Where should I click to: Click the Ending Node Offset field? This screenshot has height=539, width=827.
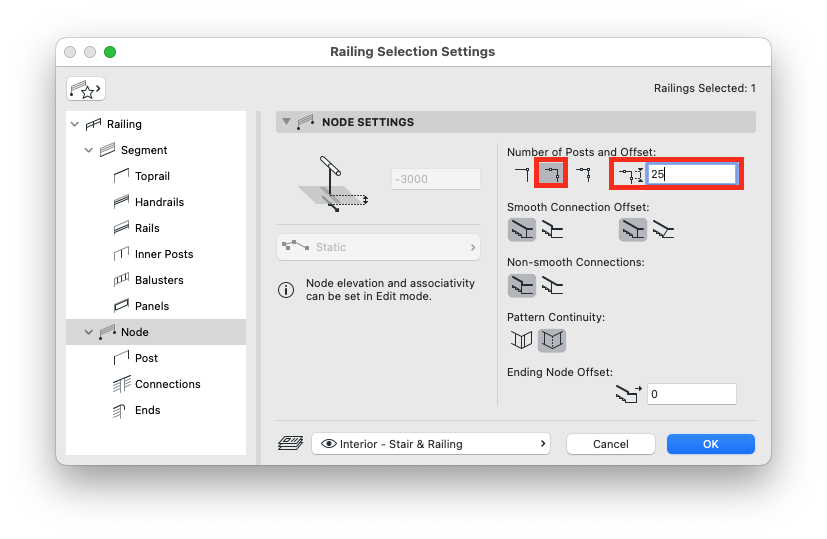click(691, 394)
